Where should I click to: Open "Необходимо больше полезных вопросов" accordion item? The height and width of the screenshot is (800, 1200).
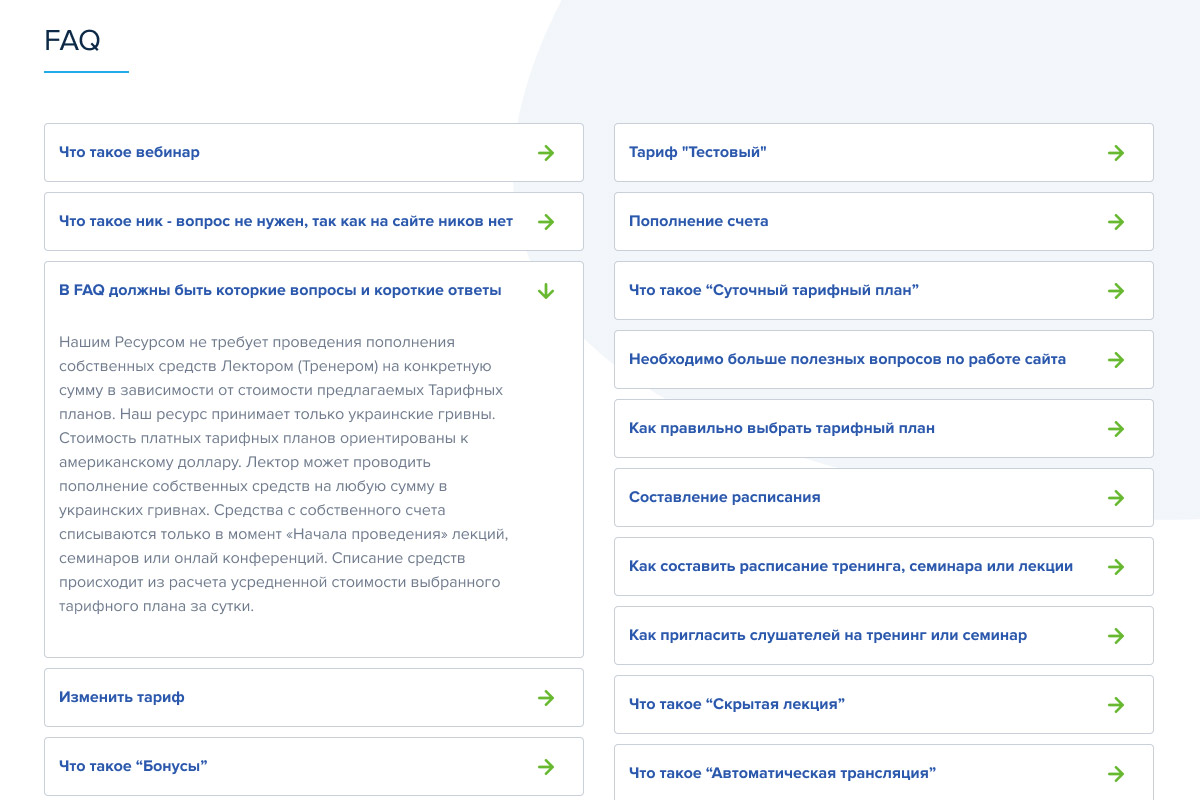point(846,360)
